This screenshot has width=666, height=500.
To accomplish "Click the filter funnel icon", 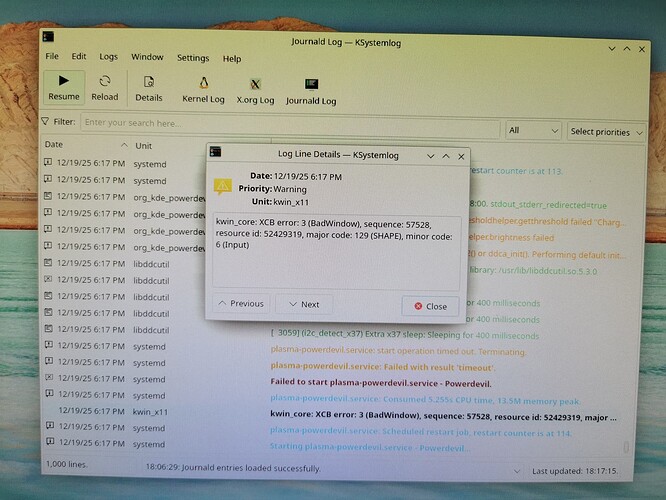I will pyautogui.click(x=46, y=122).
